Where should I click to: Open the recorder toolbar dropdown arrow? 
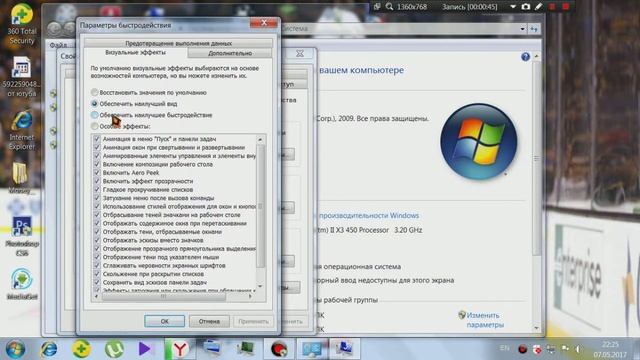pyautogui.click(x=513, y=7)
